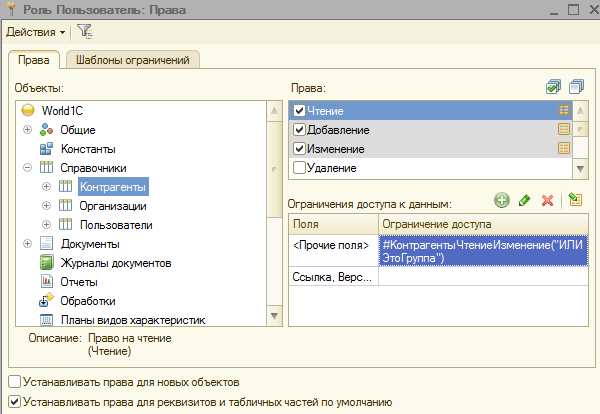Open the restriction query builder icon
This screenshot has width=600, height=414.
pyautogui.click(x=574, y=200)
